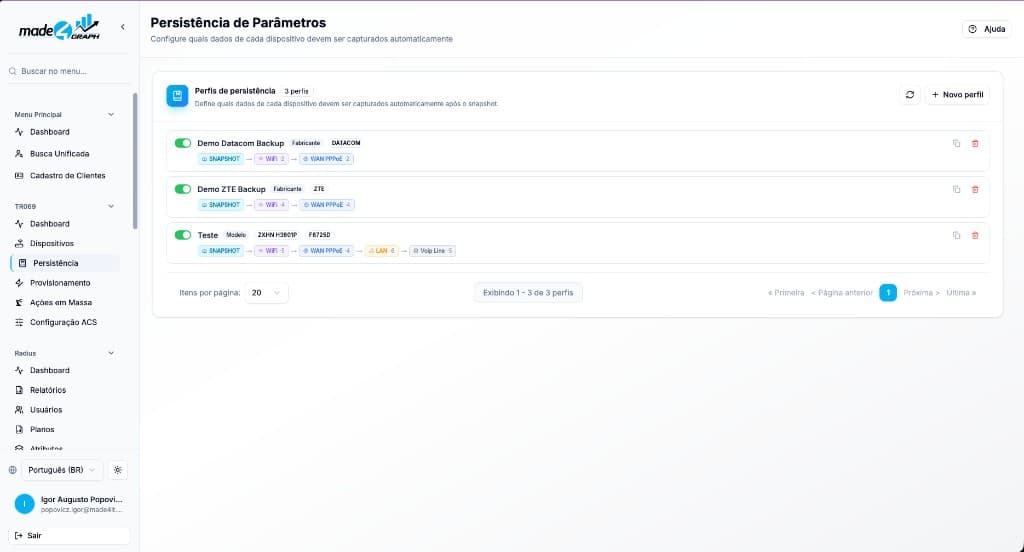The width and height of the screenshot is (1024, 552).
Task: Click the help circle icon beside Ajuda
Action: tap(972, 29)
